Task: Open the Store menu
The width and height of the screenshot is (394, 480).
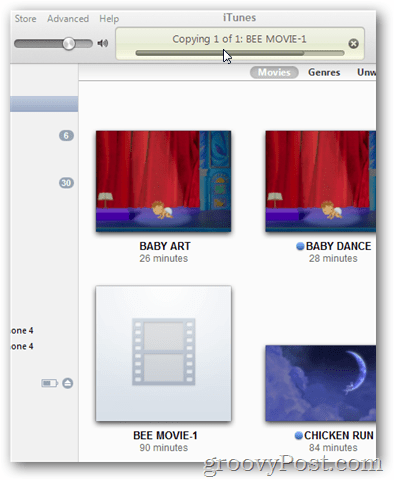Action: click(25, 19)
